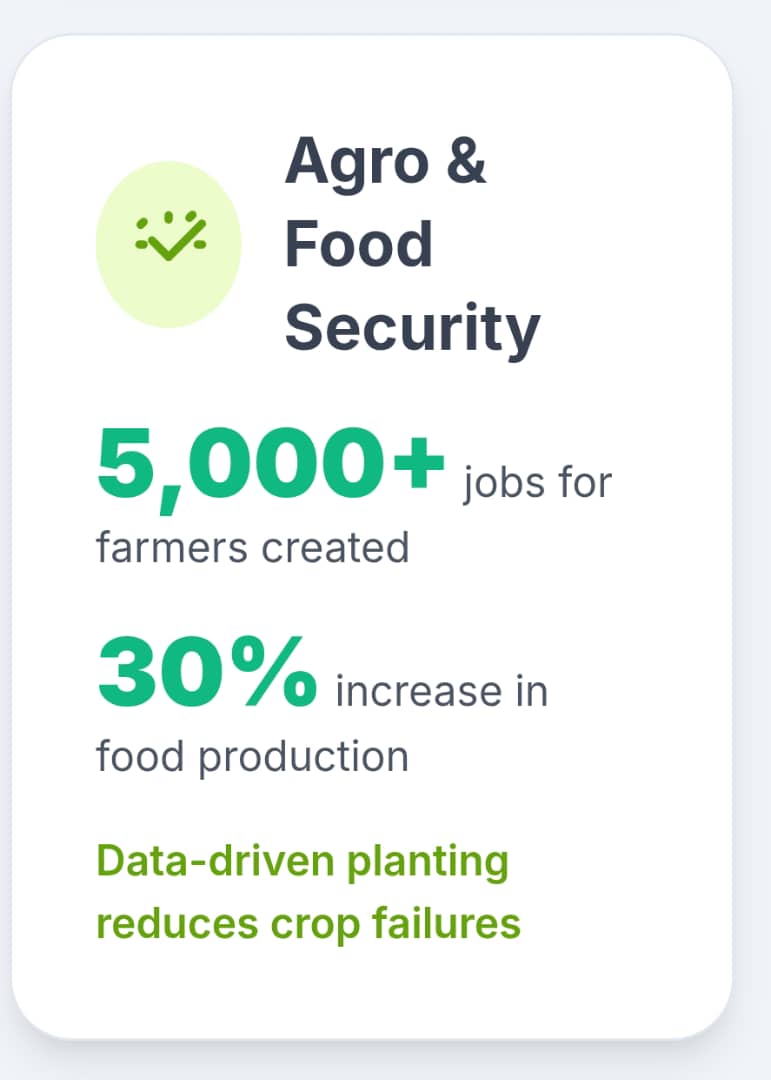Click the 'increase in' text
Image resolution: width=771 pixels, height=1080 pixels.
(442, 692)
